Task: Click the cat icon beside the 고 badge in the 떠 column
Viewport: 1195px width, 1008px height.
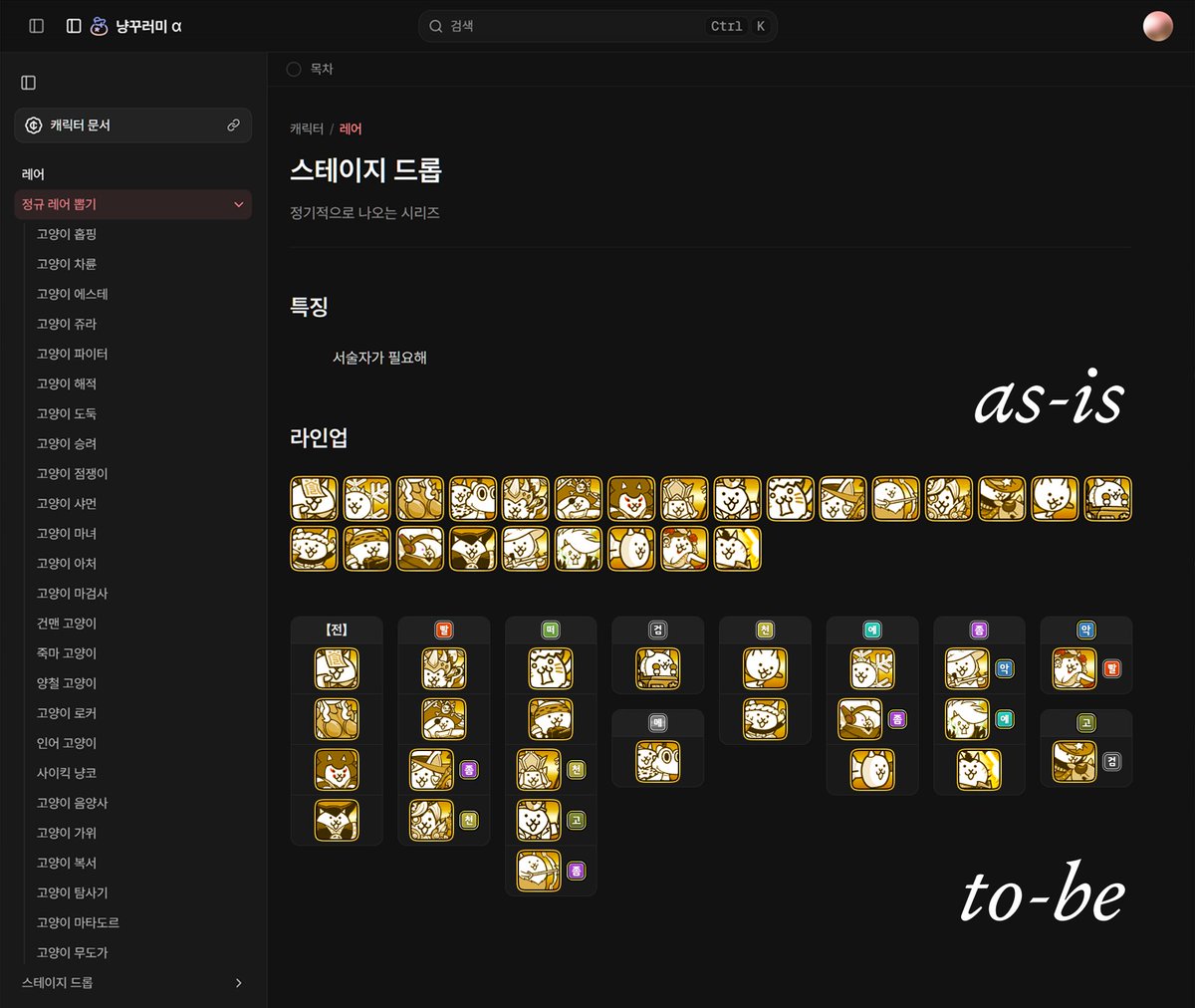Action: (x=539, y=821)
